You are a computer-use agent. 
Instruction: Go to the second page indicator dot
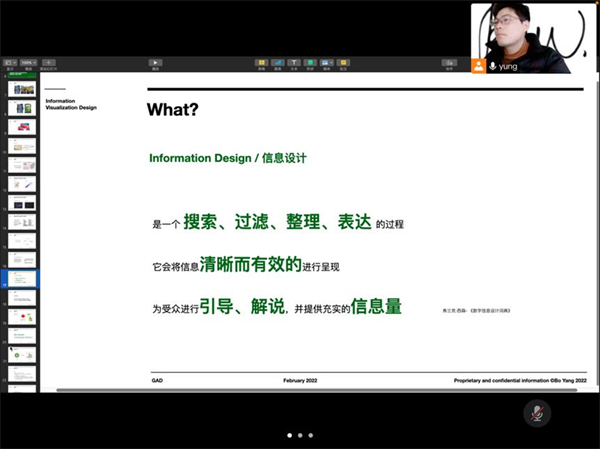click(x=300, y=435)
